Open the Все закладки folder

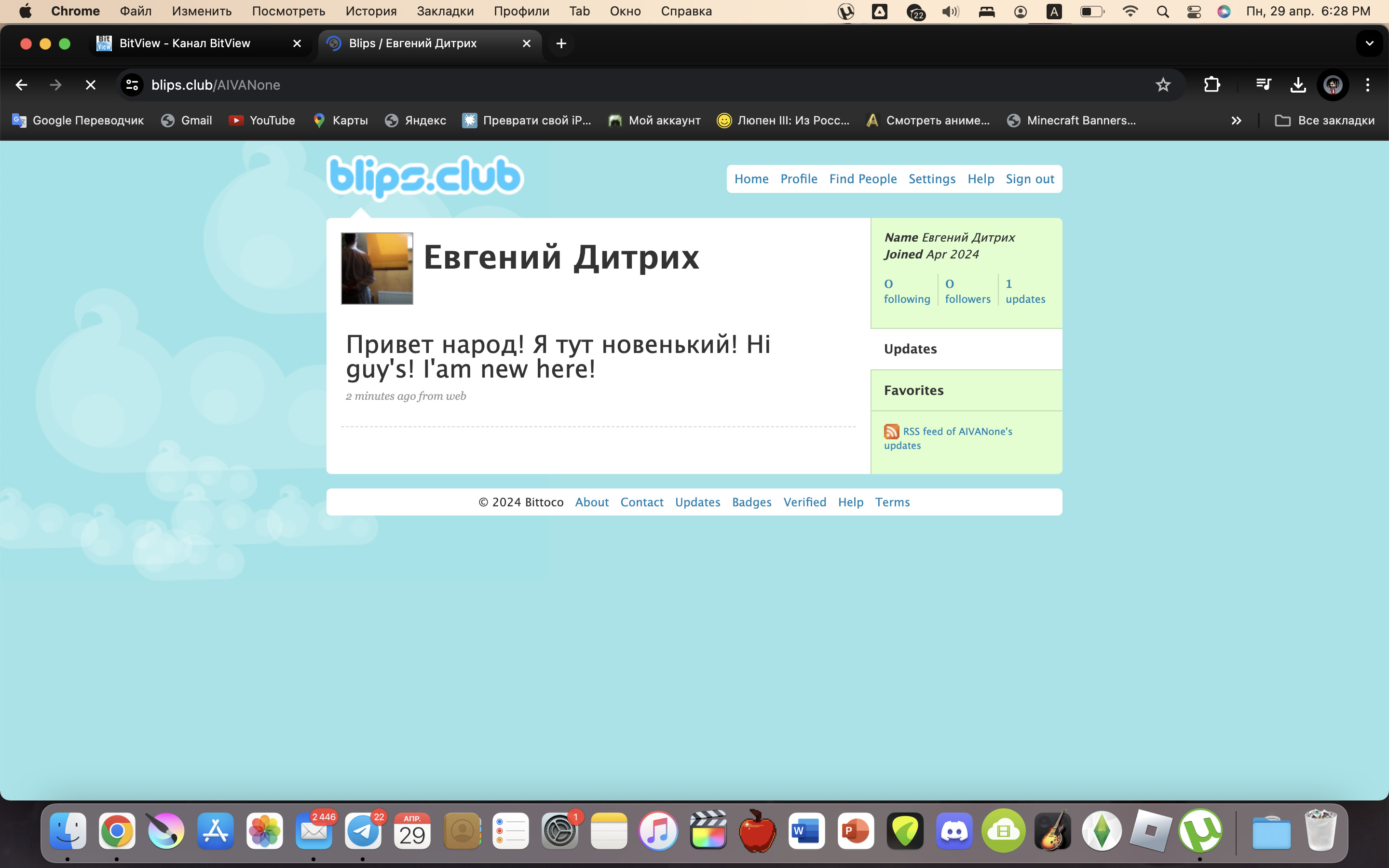pyautogui.click(x=1325, y=121)
